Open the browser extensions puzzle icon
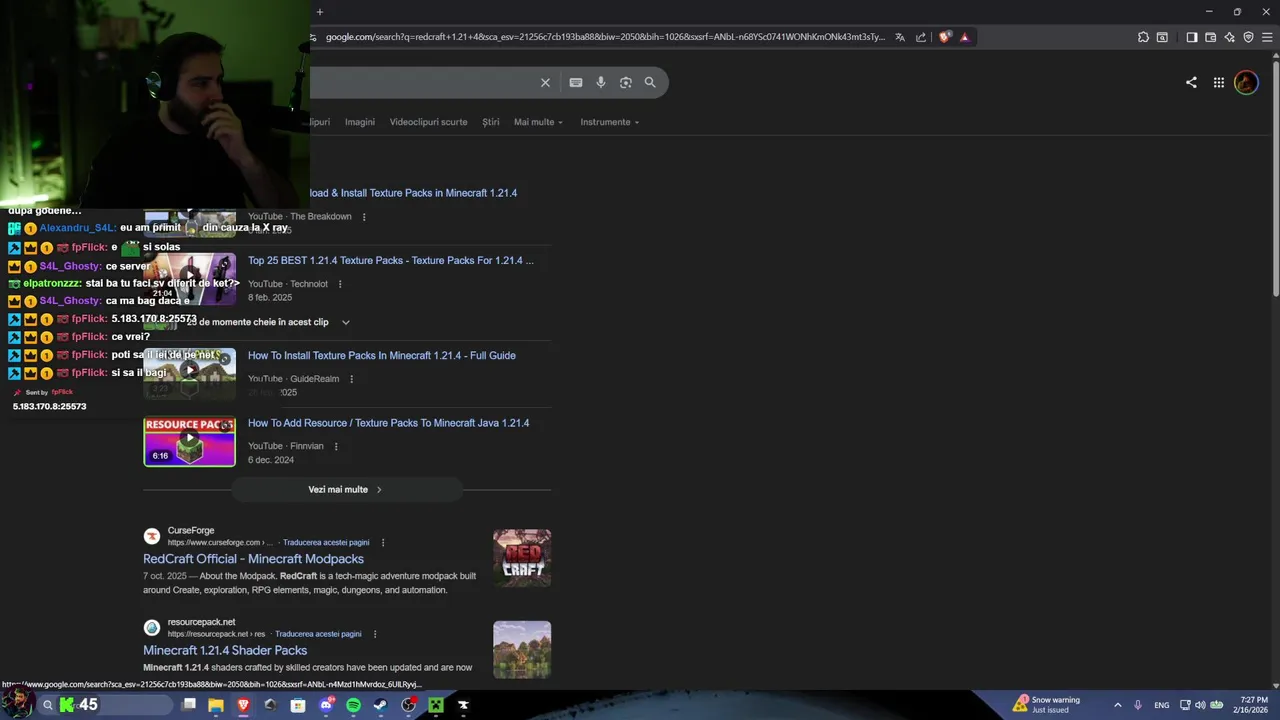 pos(1143,37)
